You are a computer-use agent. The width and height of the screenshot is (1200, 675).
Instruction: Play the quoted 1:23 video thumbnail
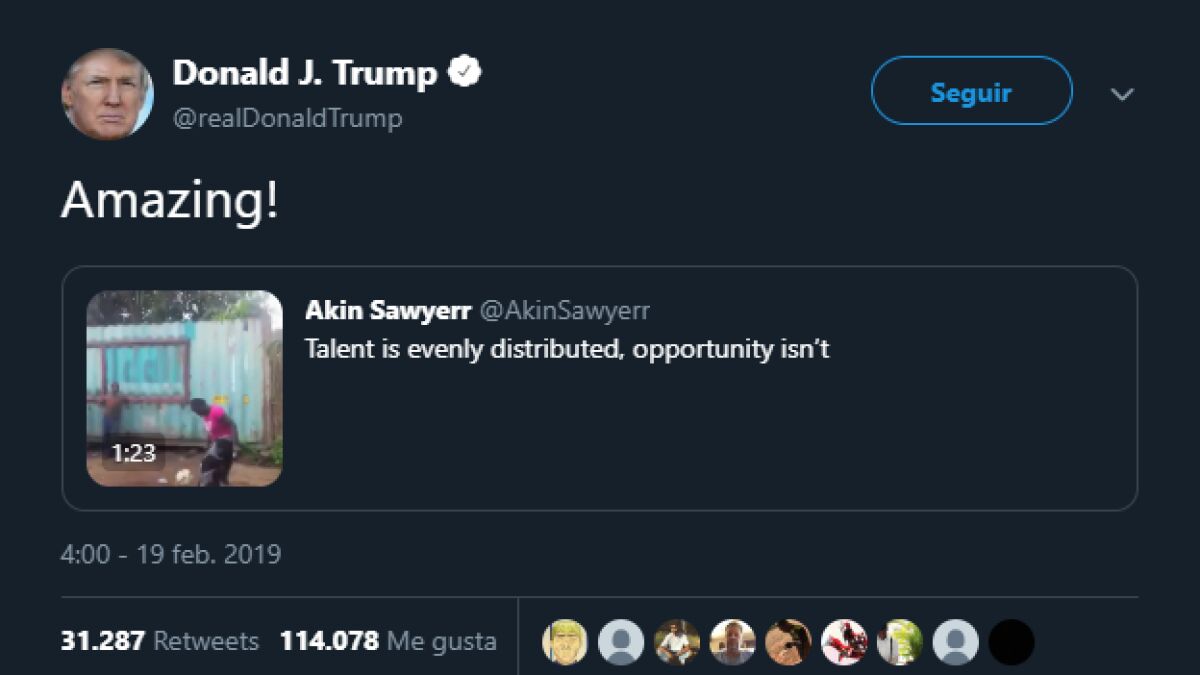pyautogui.click(x=184, y=388)
